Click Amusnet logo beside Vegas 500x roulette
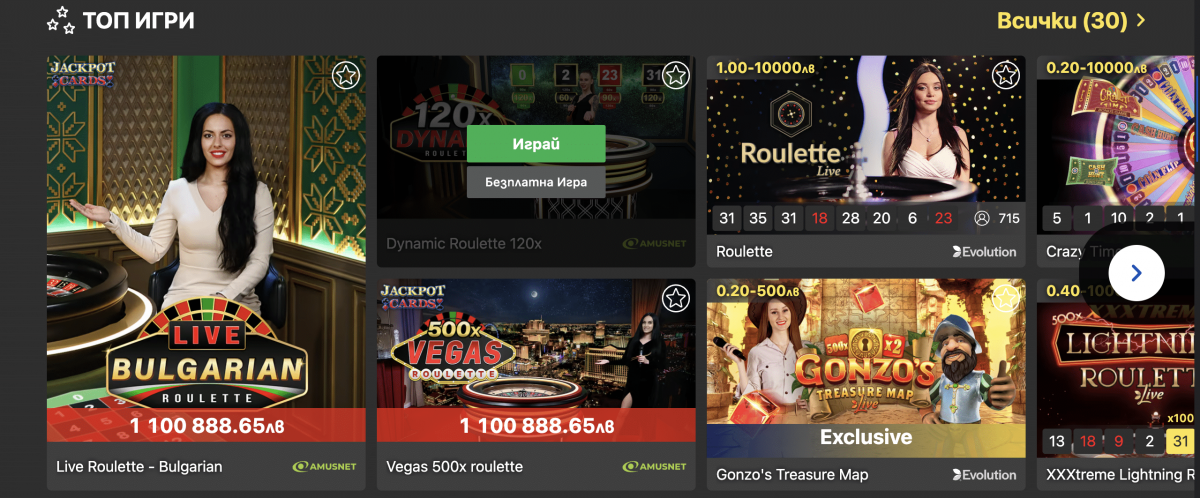Viewport: 1200px width, 498px height. [x=654, y=467]
